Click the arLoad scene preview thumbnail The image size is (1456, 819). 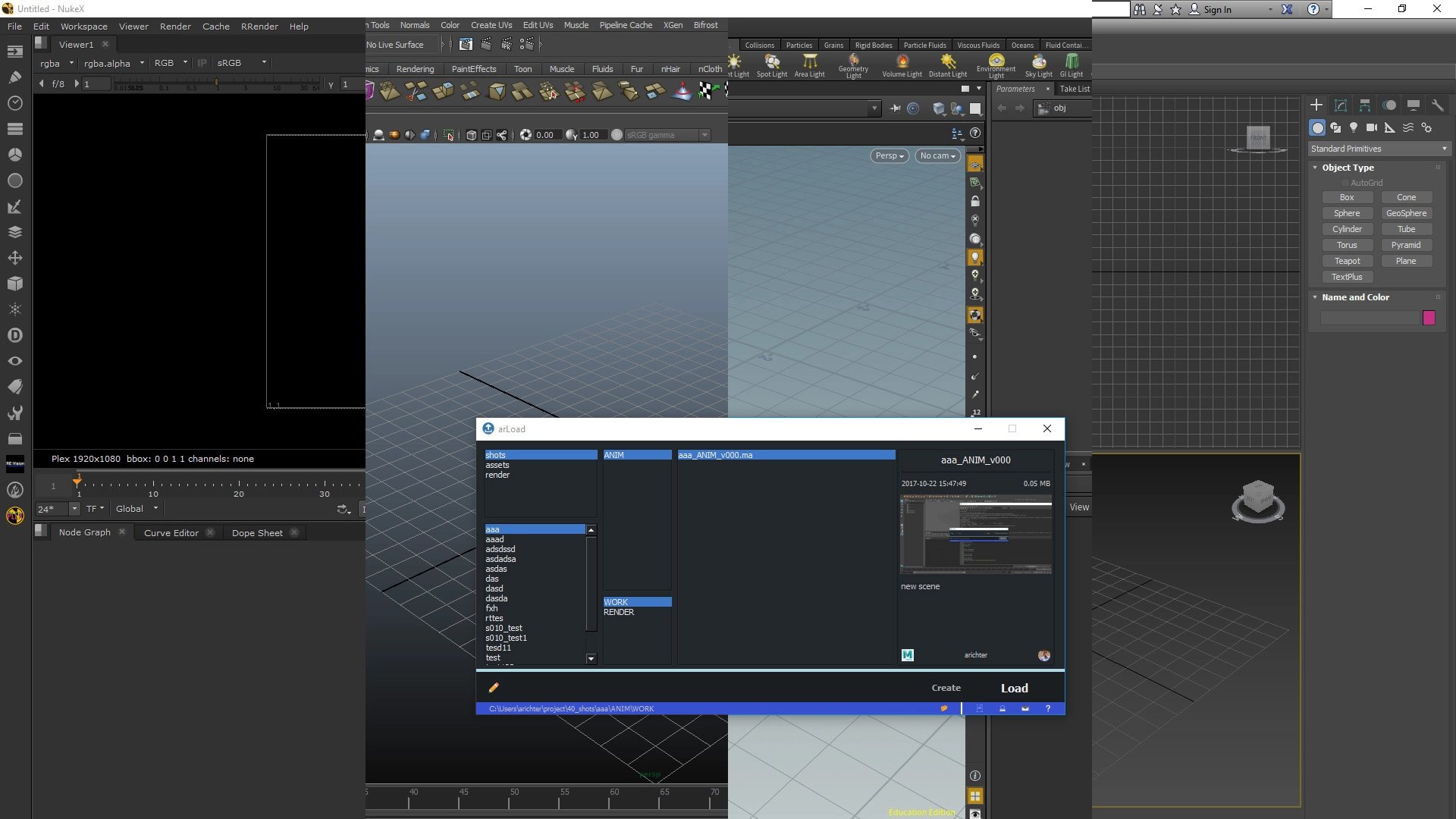[x=975, y=535]
